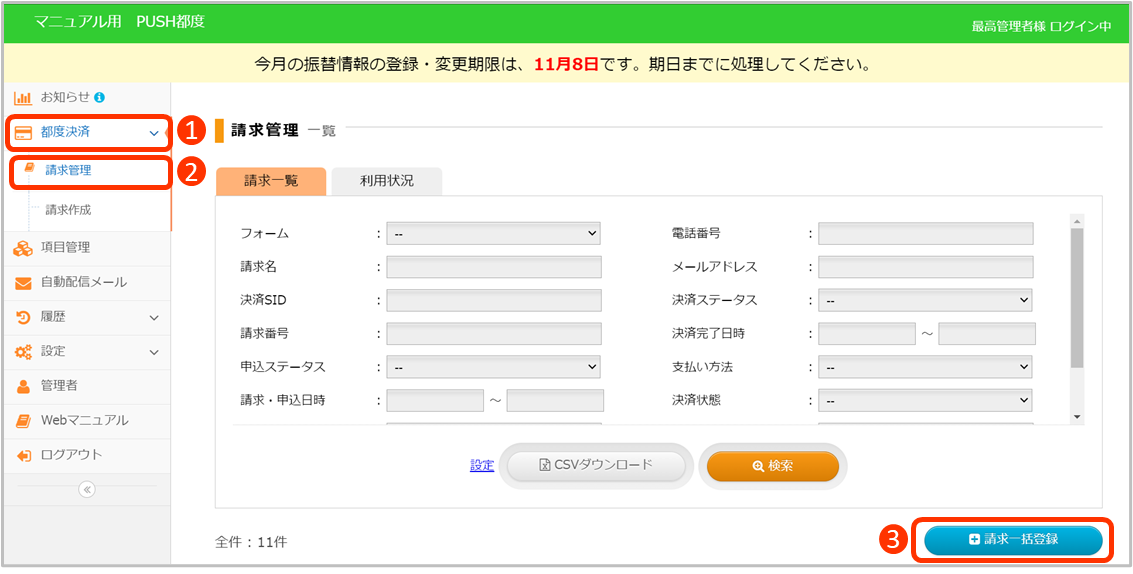Click the 項目管理 coins icon
The image size is (1133, 574).
pos(23,248)
